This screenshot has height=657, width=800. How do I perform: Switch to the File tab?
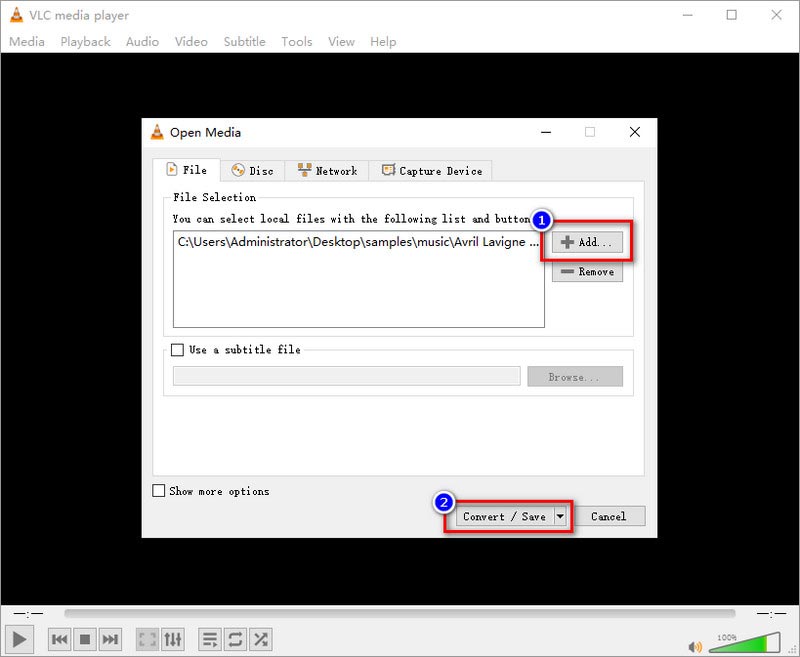coord(187,170)
